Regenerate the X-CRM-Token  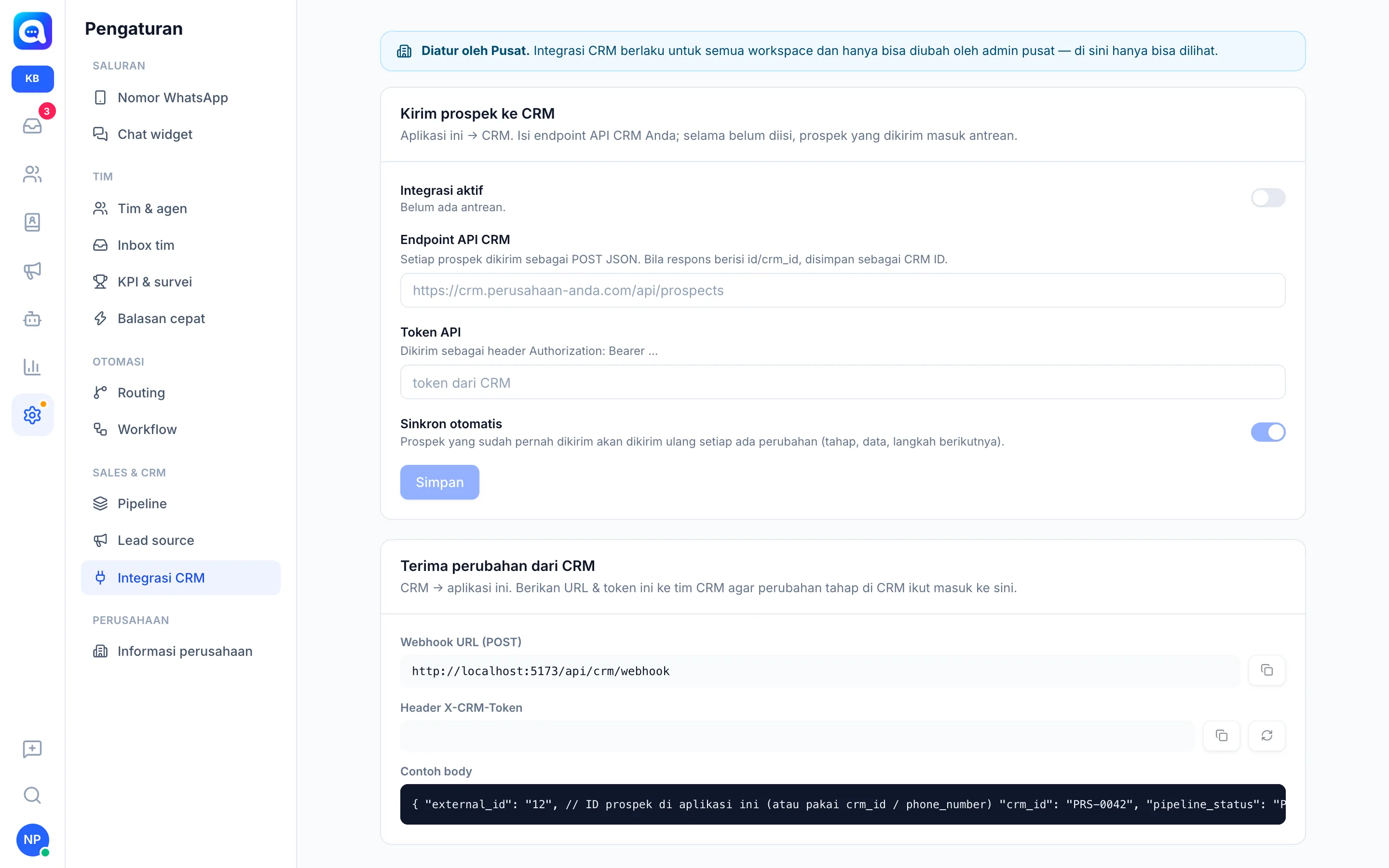pos(1267,735)
